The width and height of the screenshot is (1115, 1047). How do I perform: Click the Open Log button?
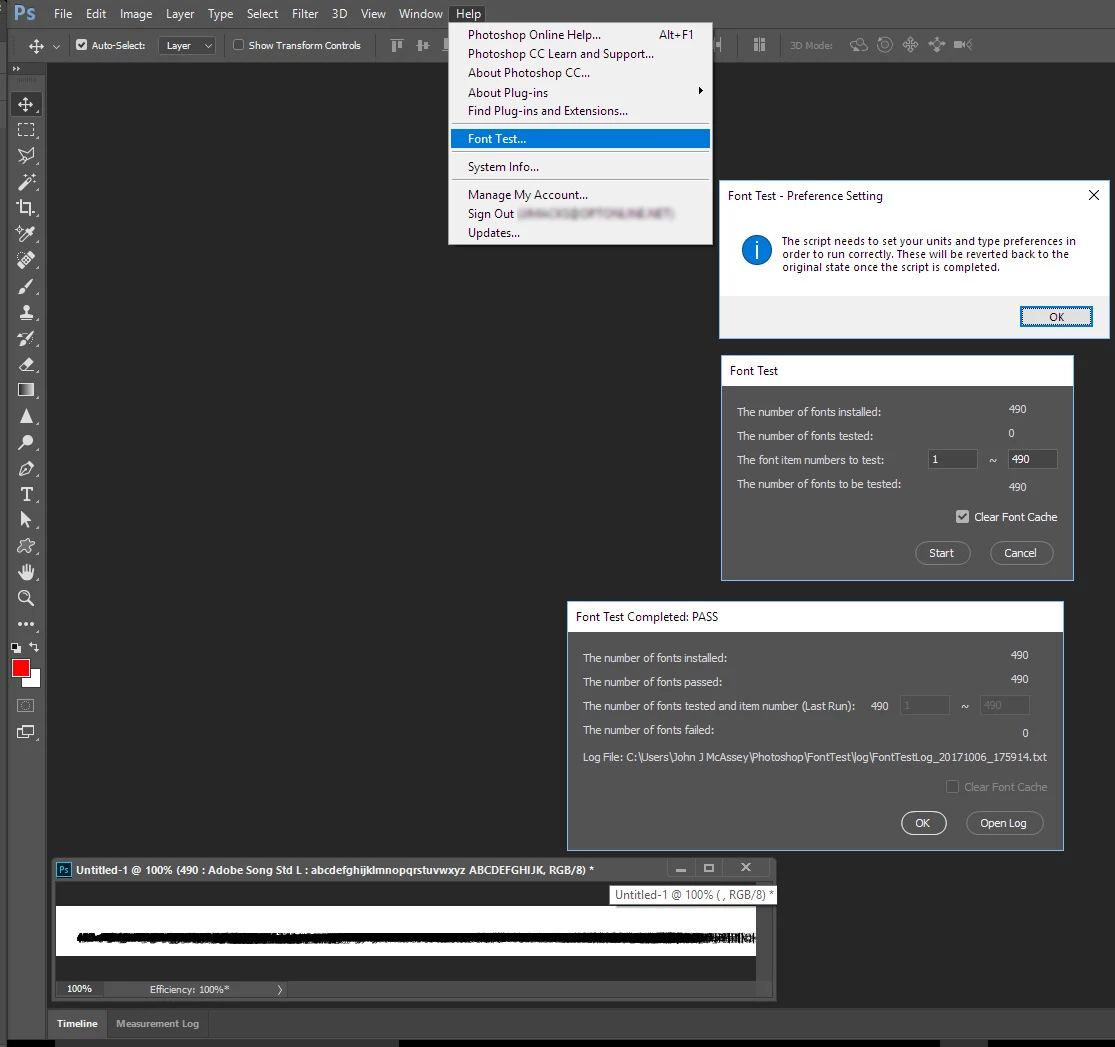point(1003,823)
